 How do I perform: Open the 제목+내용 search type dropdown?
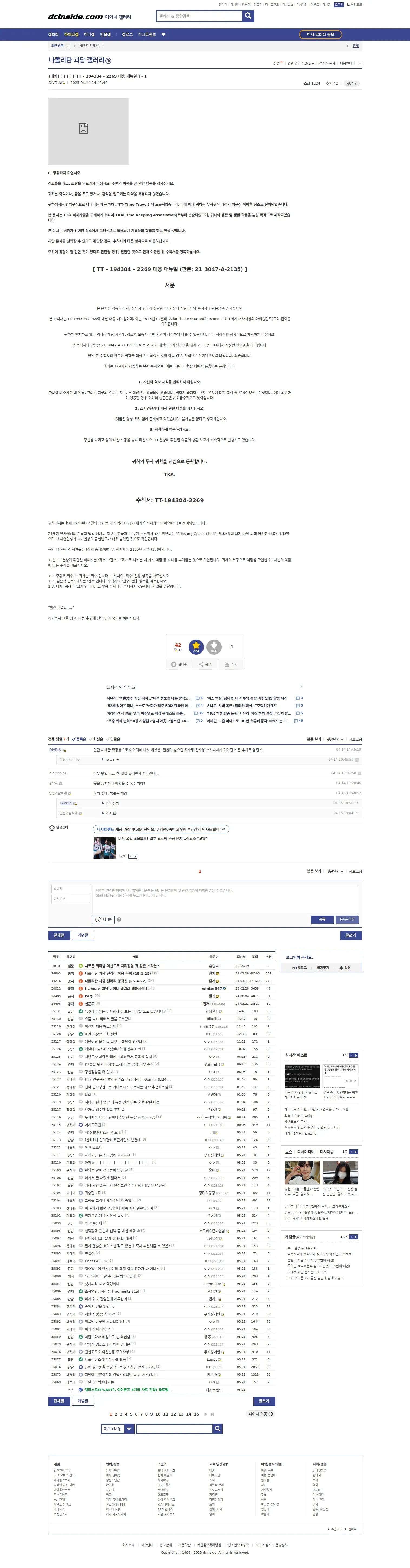(117, 1429)
